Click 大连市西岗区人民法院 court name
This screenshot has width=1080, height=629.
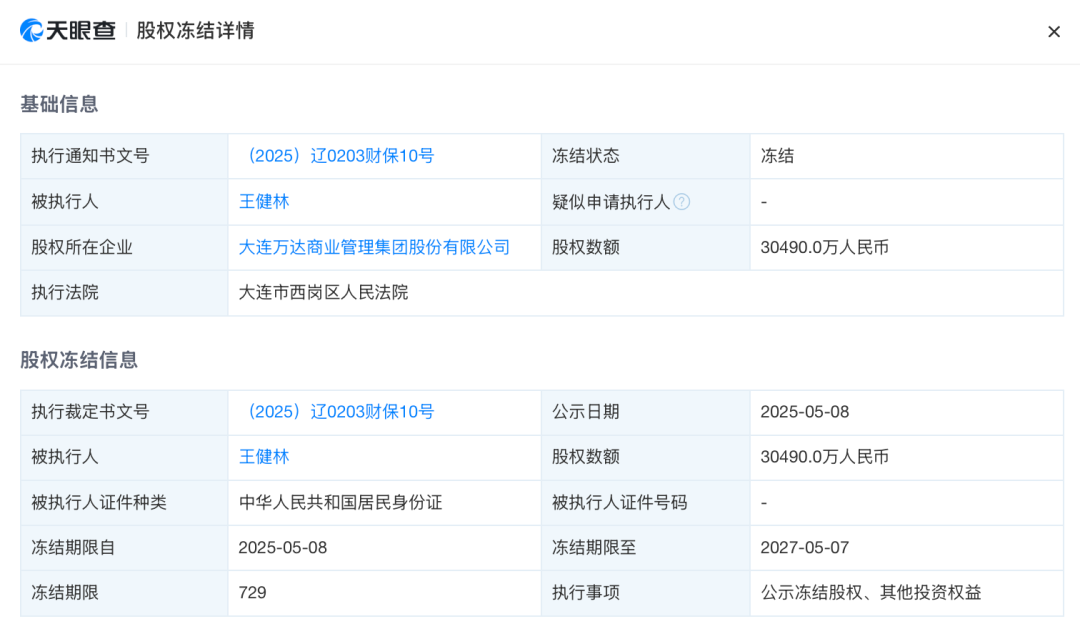tap(323, 293)
